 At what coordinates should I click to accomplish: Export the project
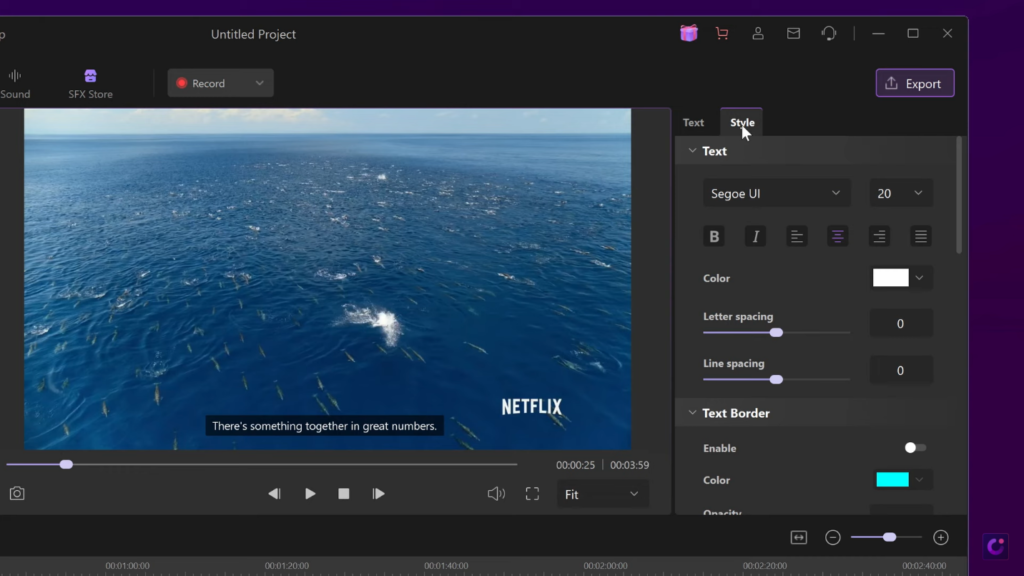click(914, 83)
